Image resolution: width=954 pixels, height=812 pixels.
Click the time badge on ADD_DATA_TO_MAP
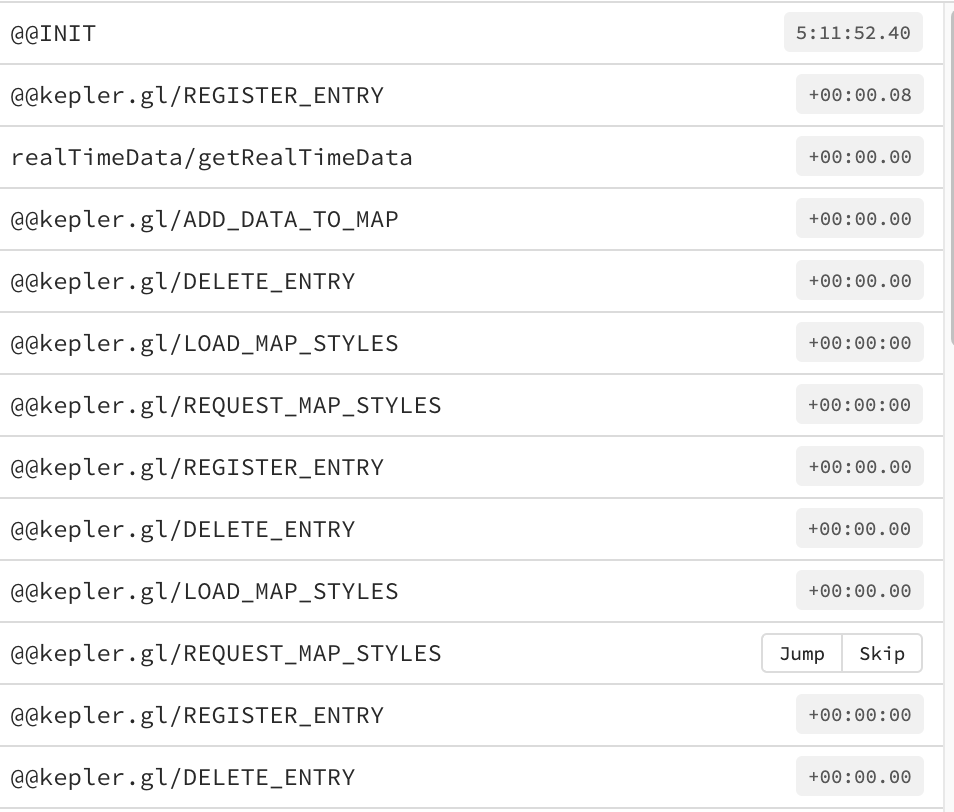tap(859, 218)
